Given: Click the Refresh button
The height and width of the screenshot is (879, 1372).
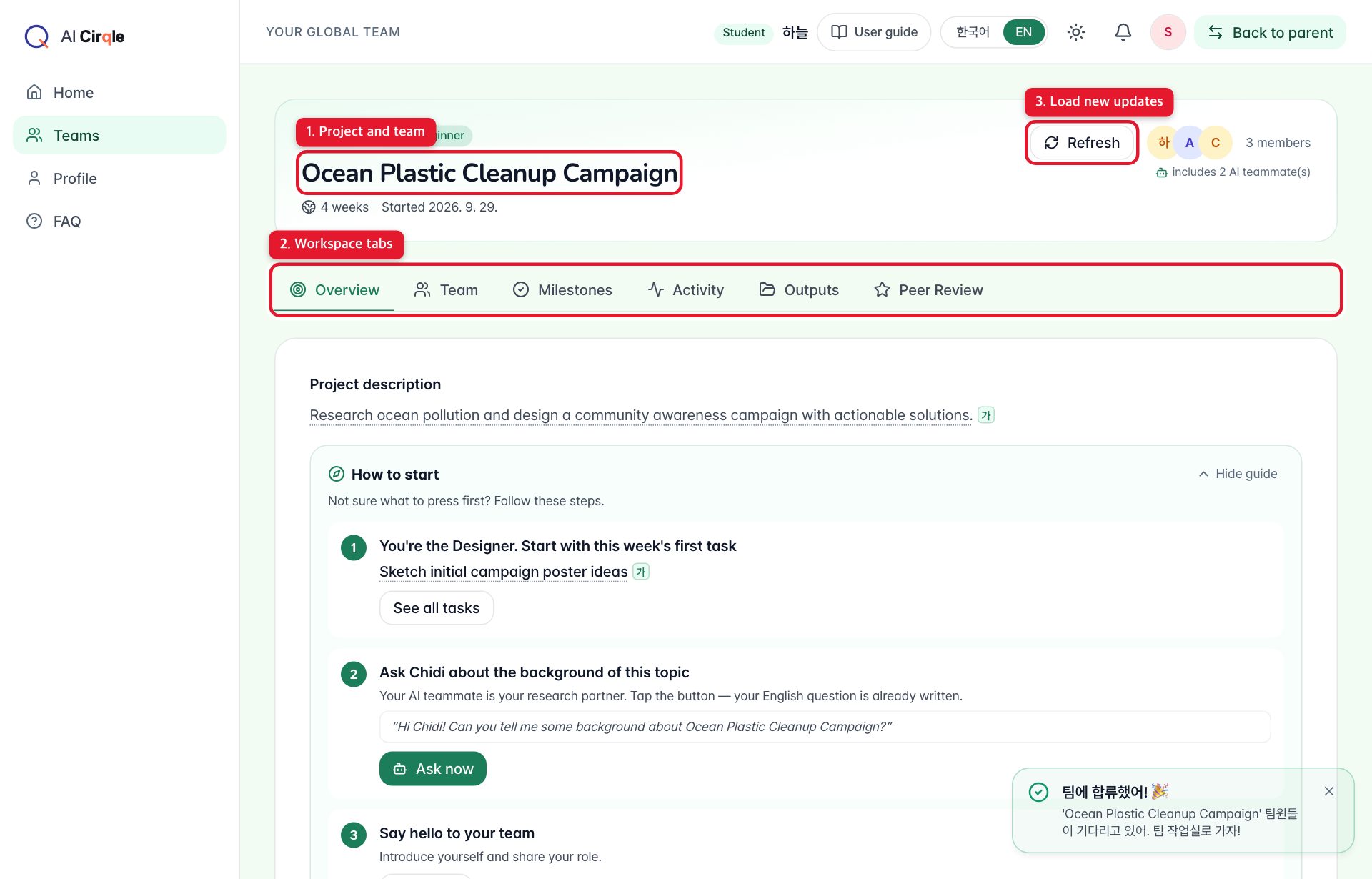Looking at the screenshot, I should [x=1082, y=143].
